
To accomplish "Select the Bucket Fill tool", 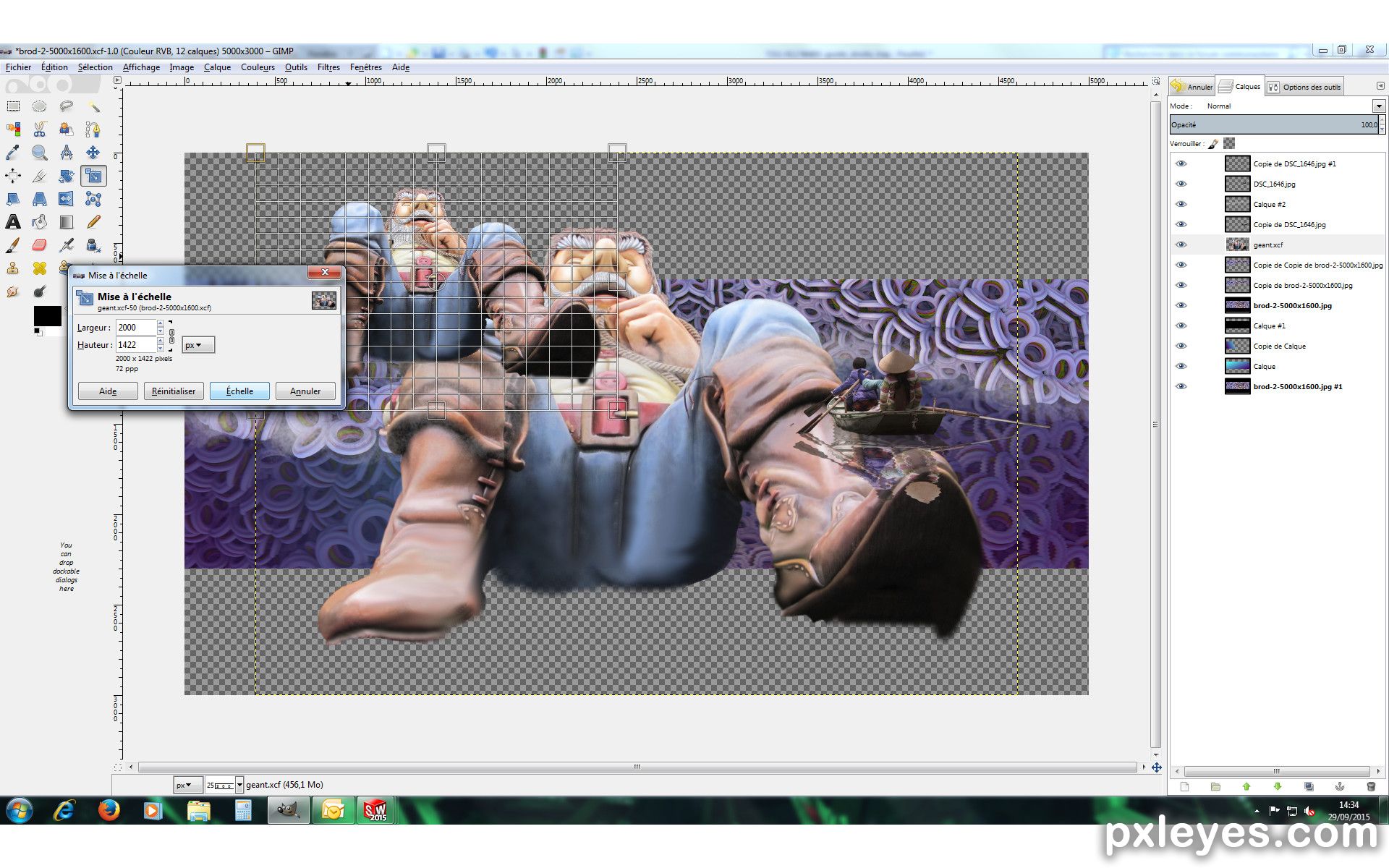I will [40, 222].
